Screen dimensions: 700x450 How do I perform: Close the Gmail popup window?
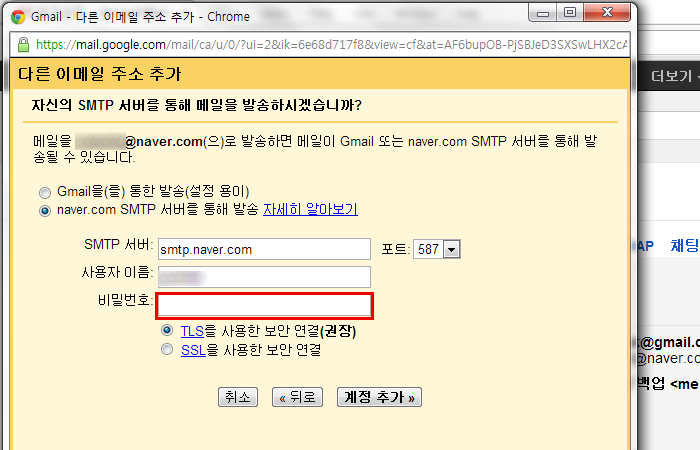607,12
